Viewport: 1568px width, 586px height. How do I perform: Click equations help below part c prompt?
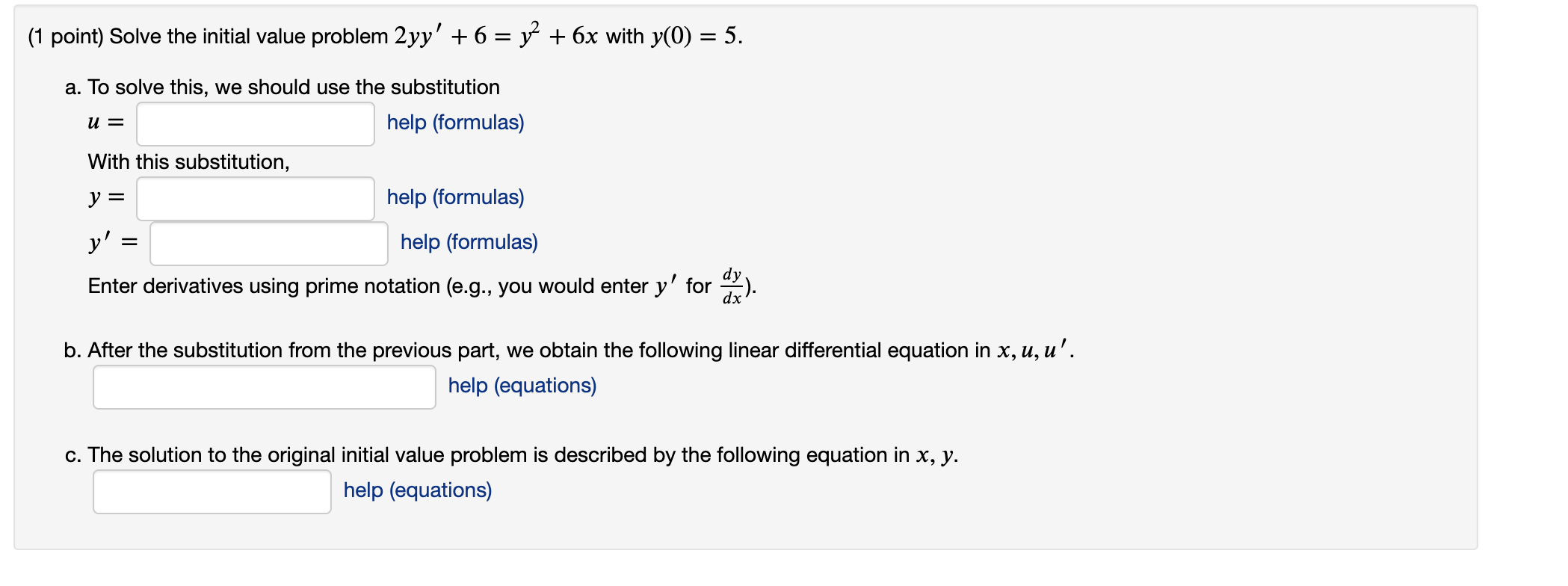pos(416,490)
